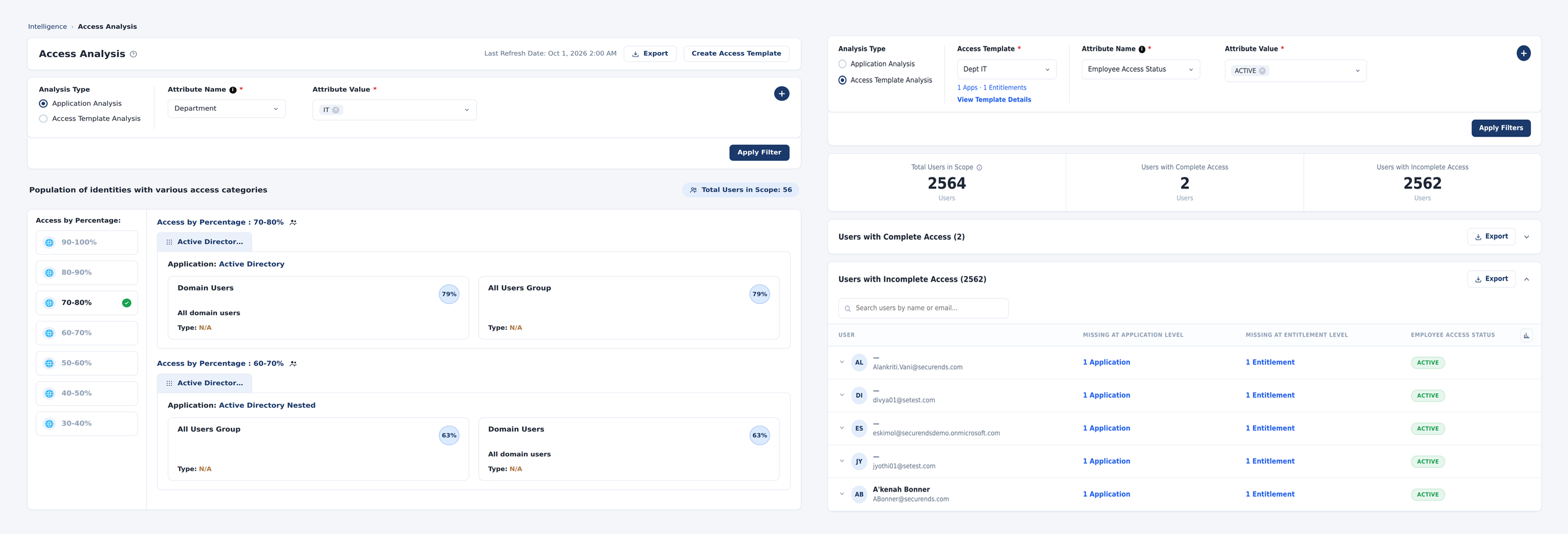
Task: Expand the jyothi01@setest.com user row
Action: 842,461
